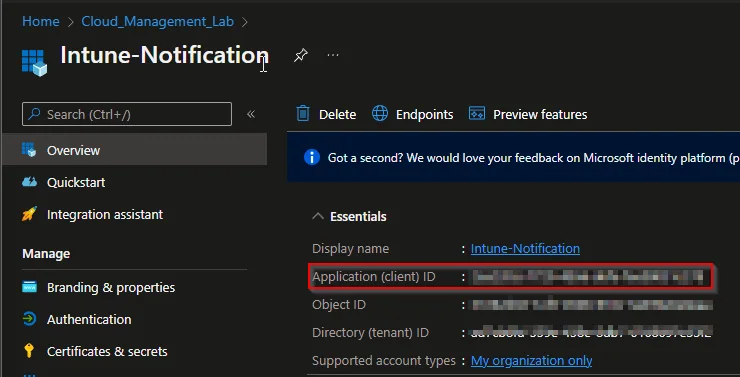Click the Delete trash can icon
740x377 pixels.
coord(303,114)
